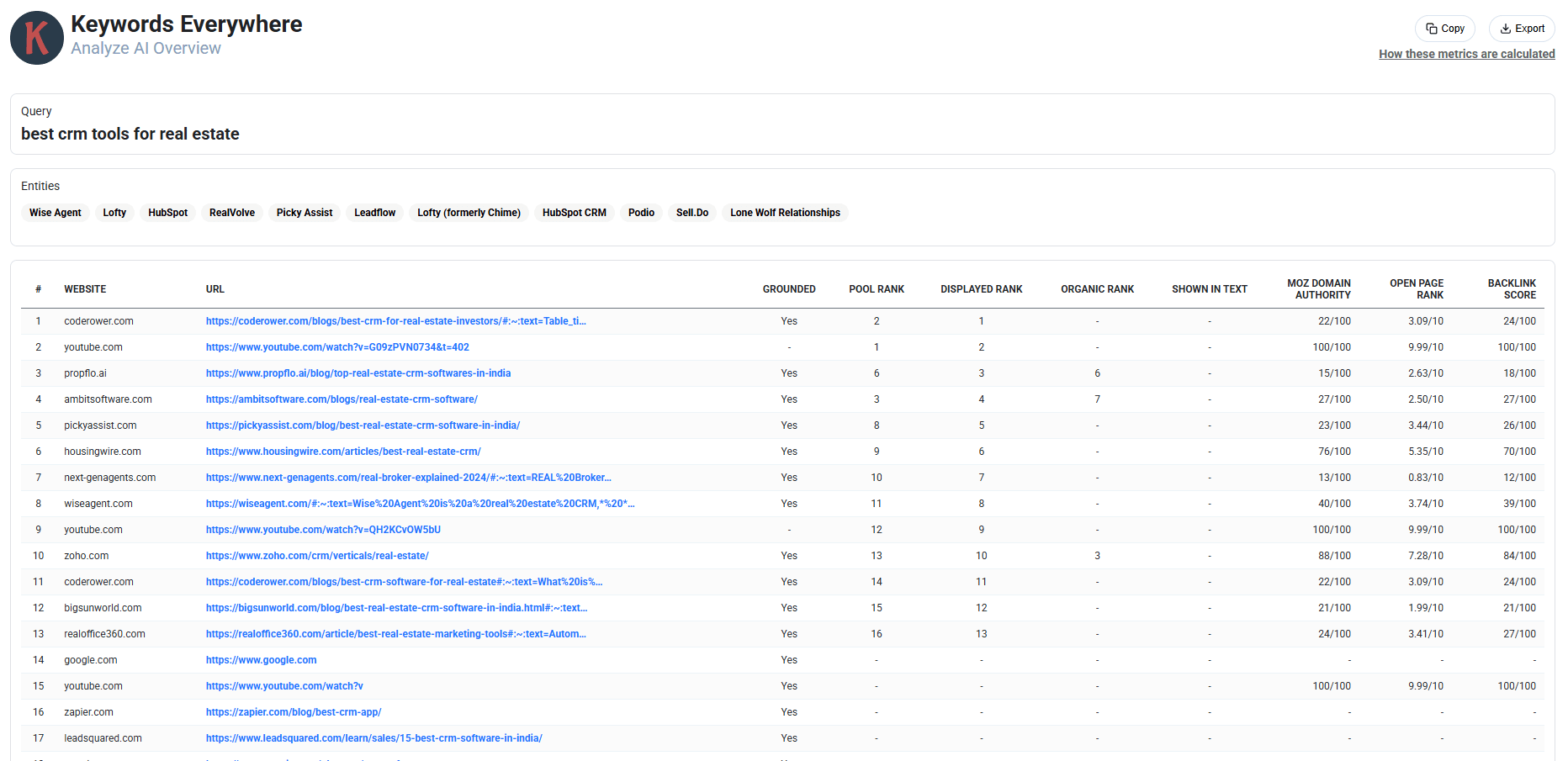Open the zapier.com best CRM app link
The width and height of the screenshot is (1568, 761).
(294, 712)
